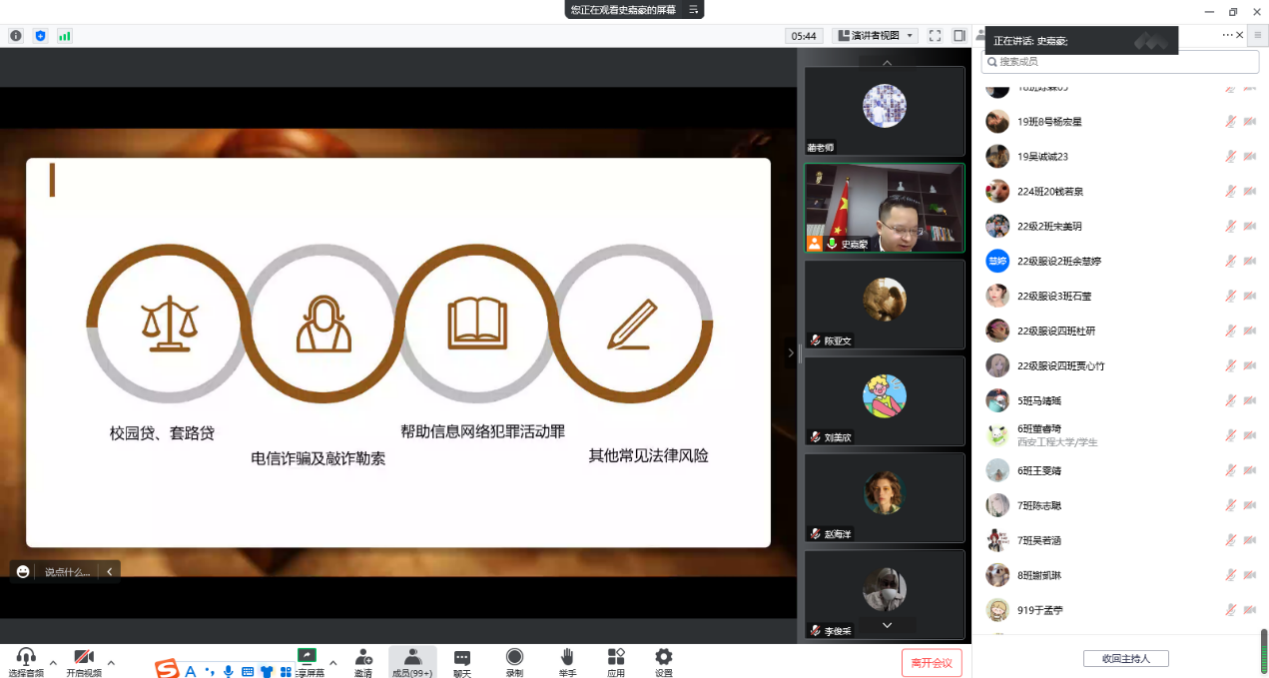The width and height of the screenshot is (1269, 678).
Task: Toggle the 成员 members panel
Action: (412, 660)
